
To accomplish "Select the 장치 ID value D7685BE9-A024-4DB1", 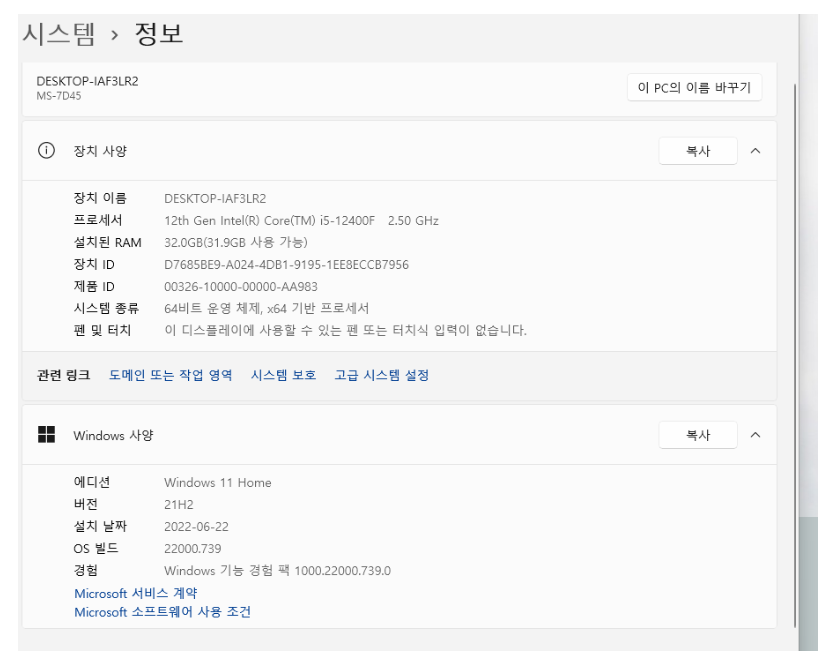I will click(286, 265).
